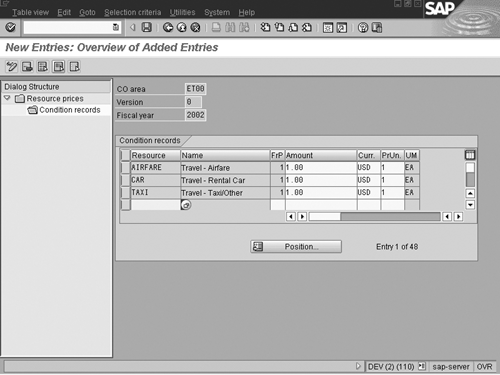The height and width of the screenshot is (375, 500).
Task: Select Resource prices in dialog structure
Action: click(55, 99)
